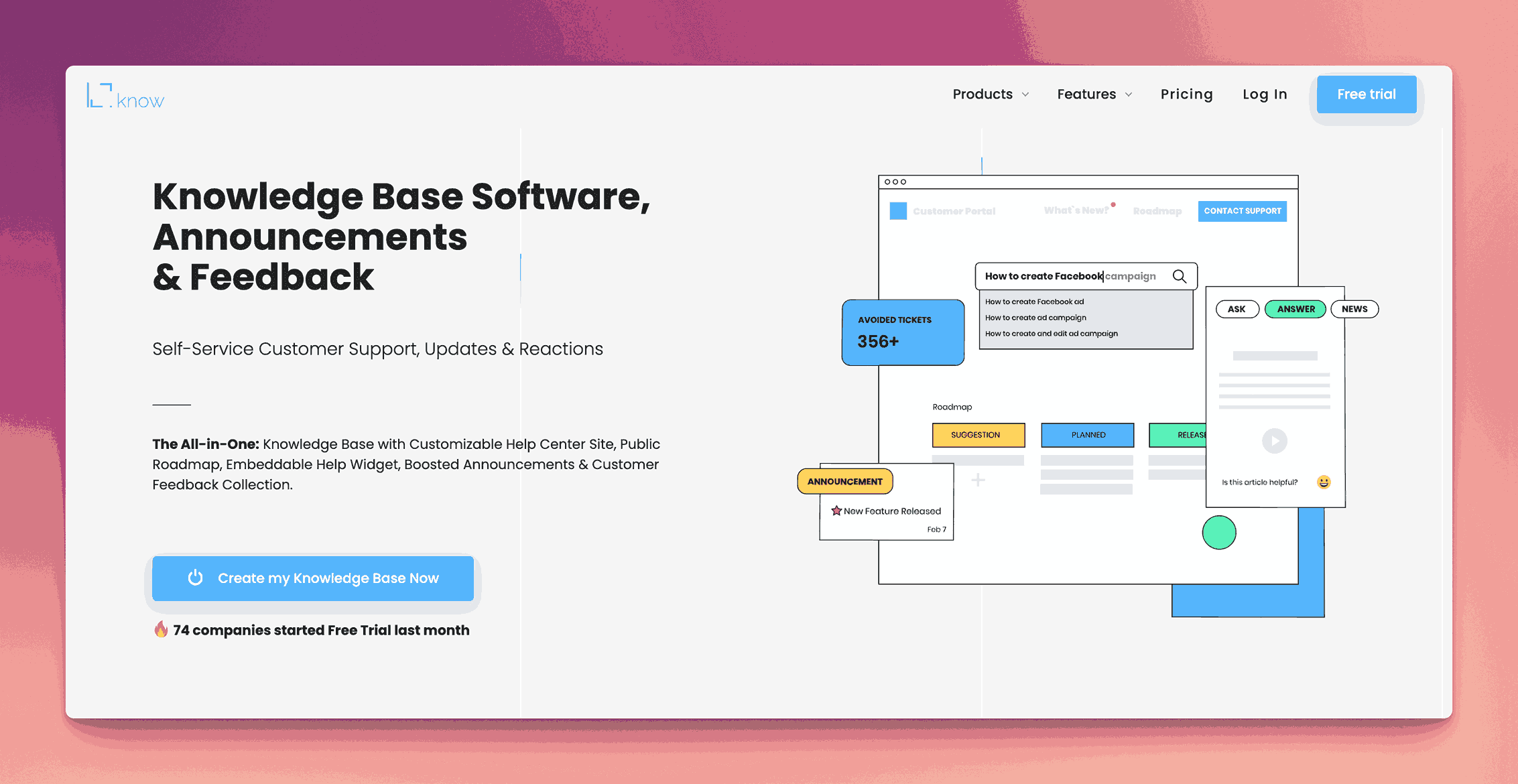Select the NEWS pill
1518x784 pixels.
(1354, 309)
